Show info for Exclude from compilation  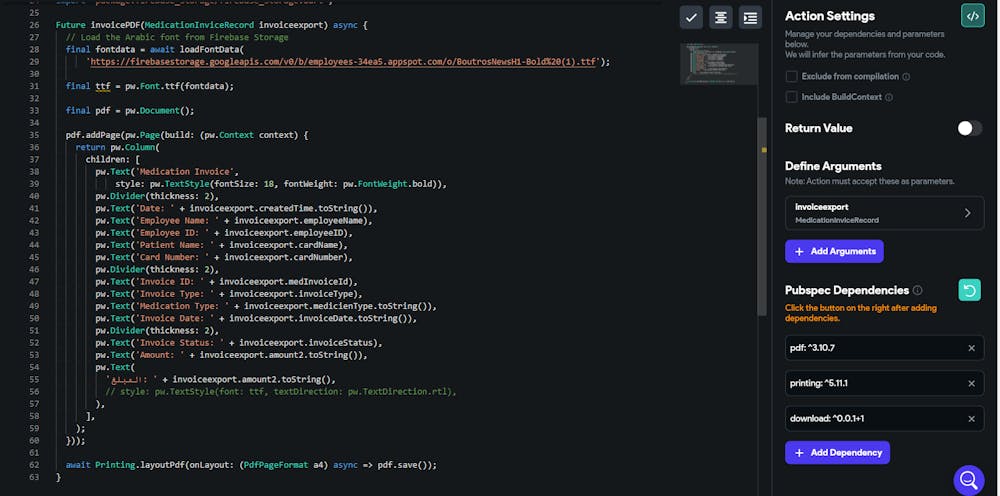tap(906, 77)
